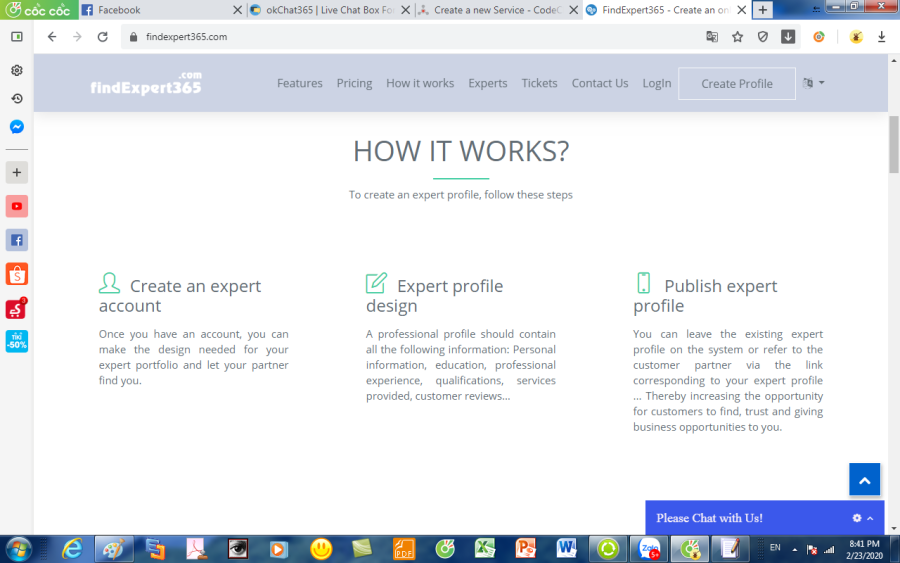The width and height of the screenshot is (900, 563).
Task: Click the colorful circle extension icon
Action: click(819, 37)
